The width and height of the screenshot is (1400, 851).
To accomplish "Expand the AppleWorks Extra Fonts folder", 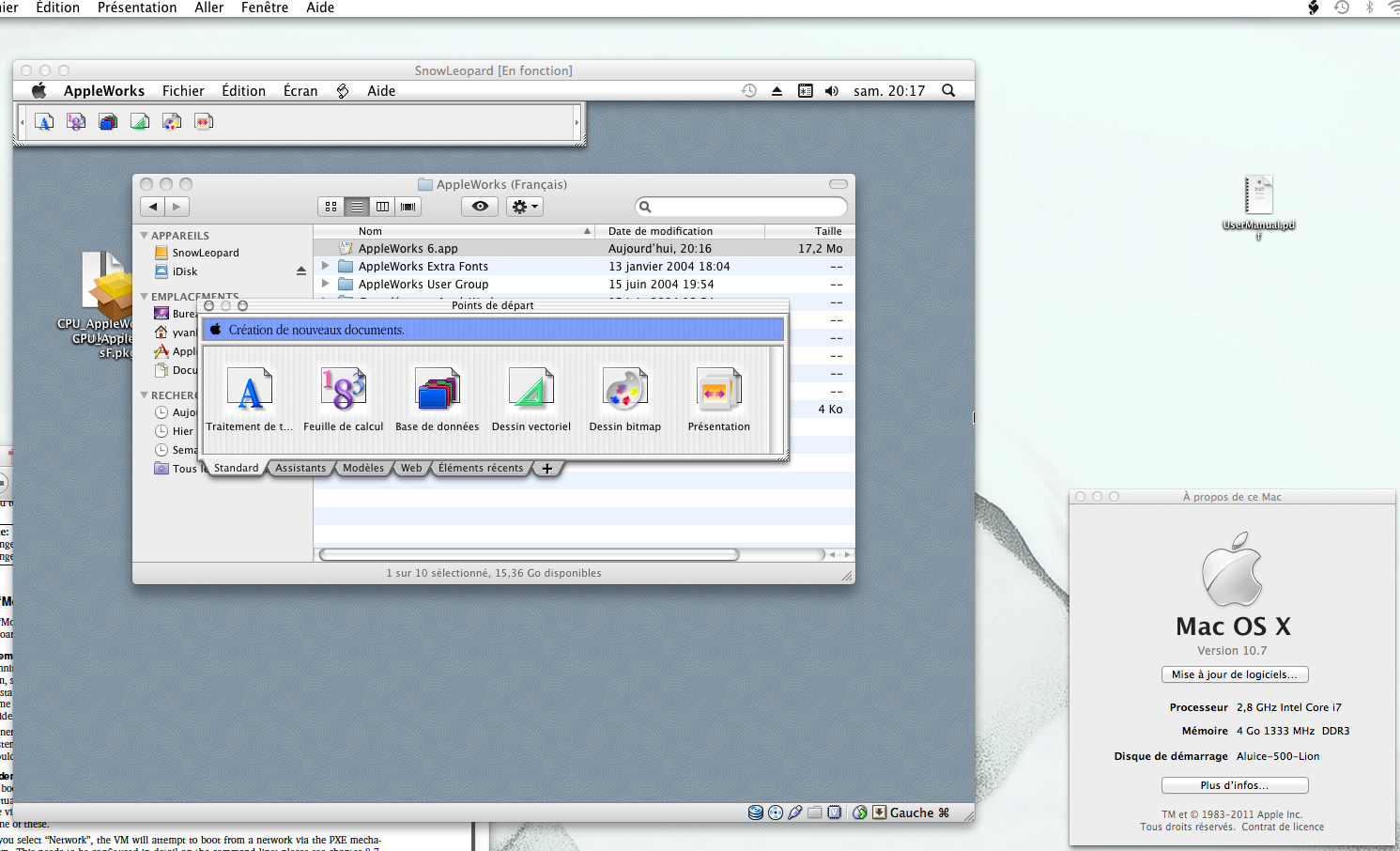I will [x=326, y=266].
